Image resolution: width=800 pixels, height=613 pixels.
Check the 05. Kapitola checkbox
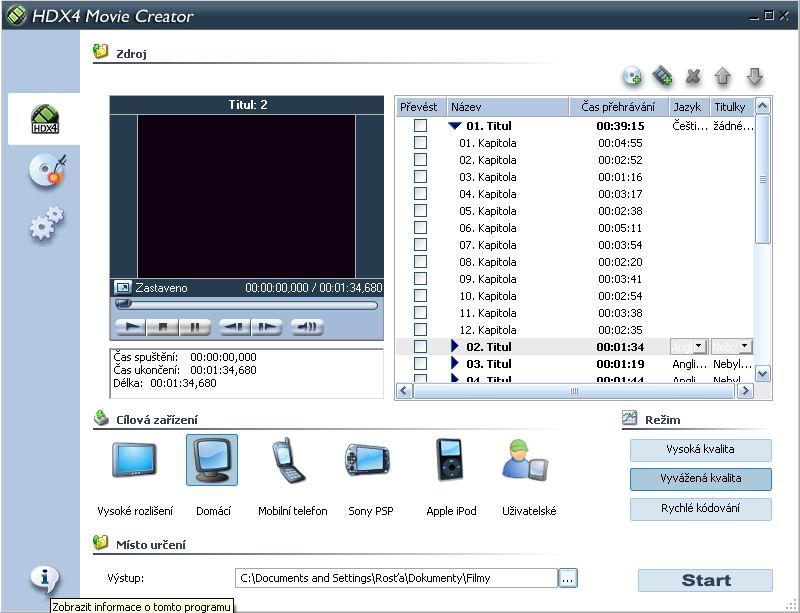[x=420, y=211]
